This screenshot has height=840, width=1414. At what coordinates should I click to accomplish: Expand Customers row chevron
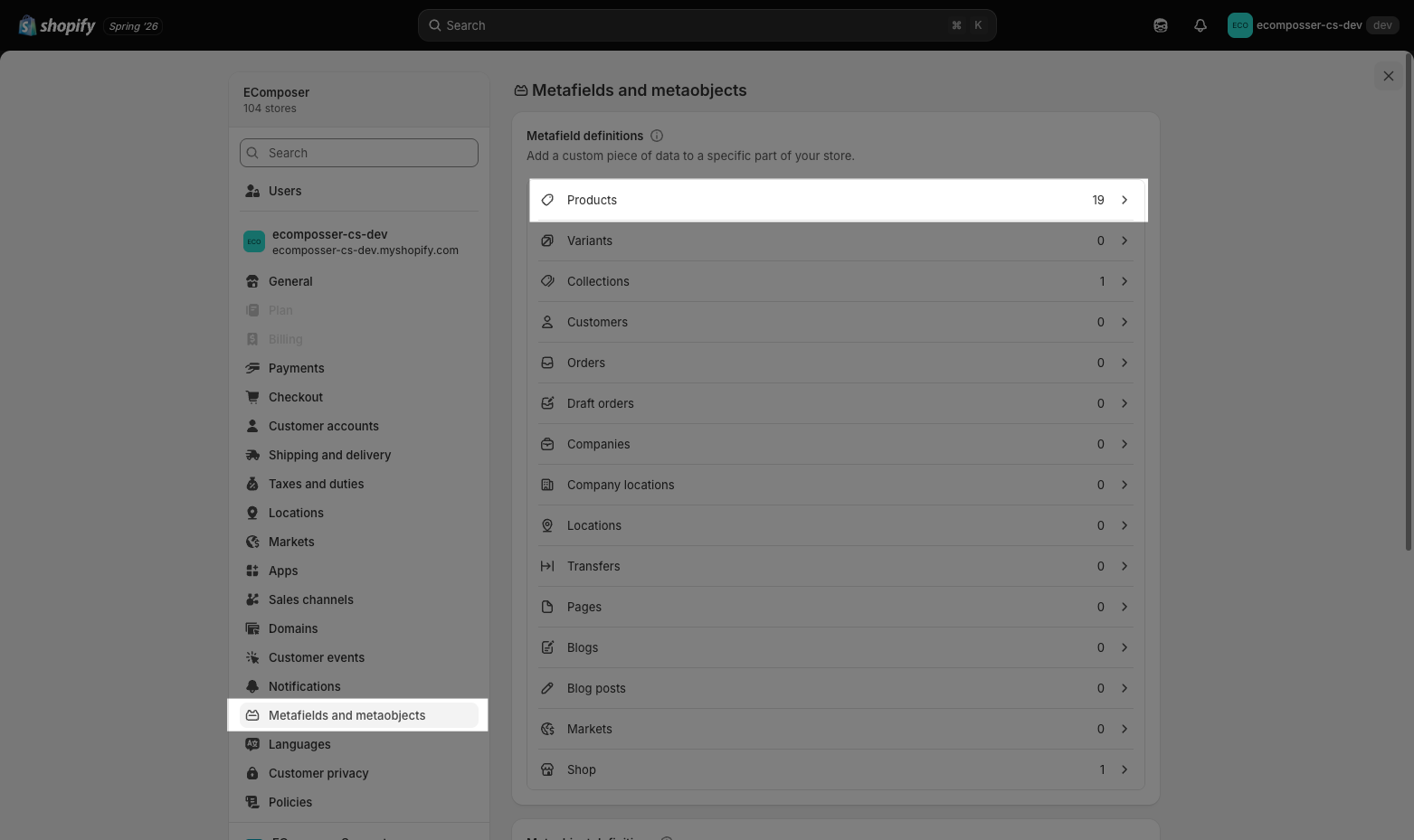point(1125,322)
